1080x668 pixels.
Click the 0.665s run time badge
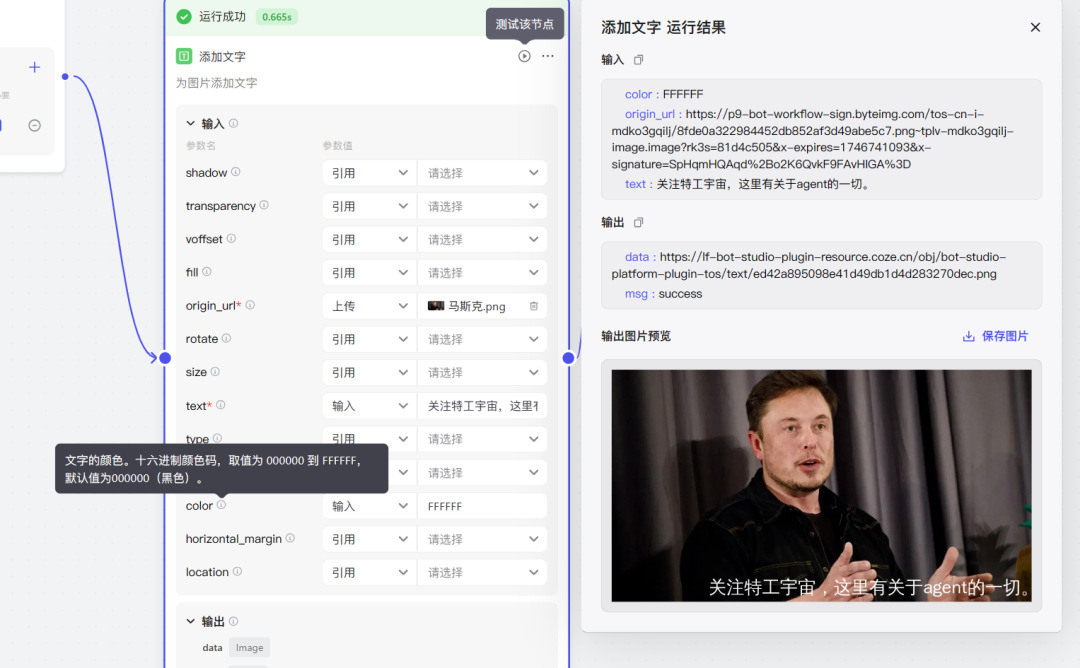coord(276,17)
